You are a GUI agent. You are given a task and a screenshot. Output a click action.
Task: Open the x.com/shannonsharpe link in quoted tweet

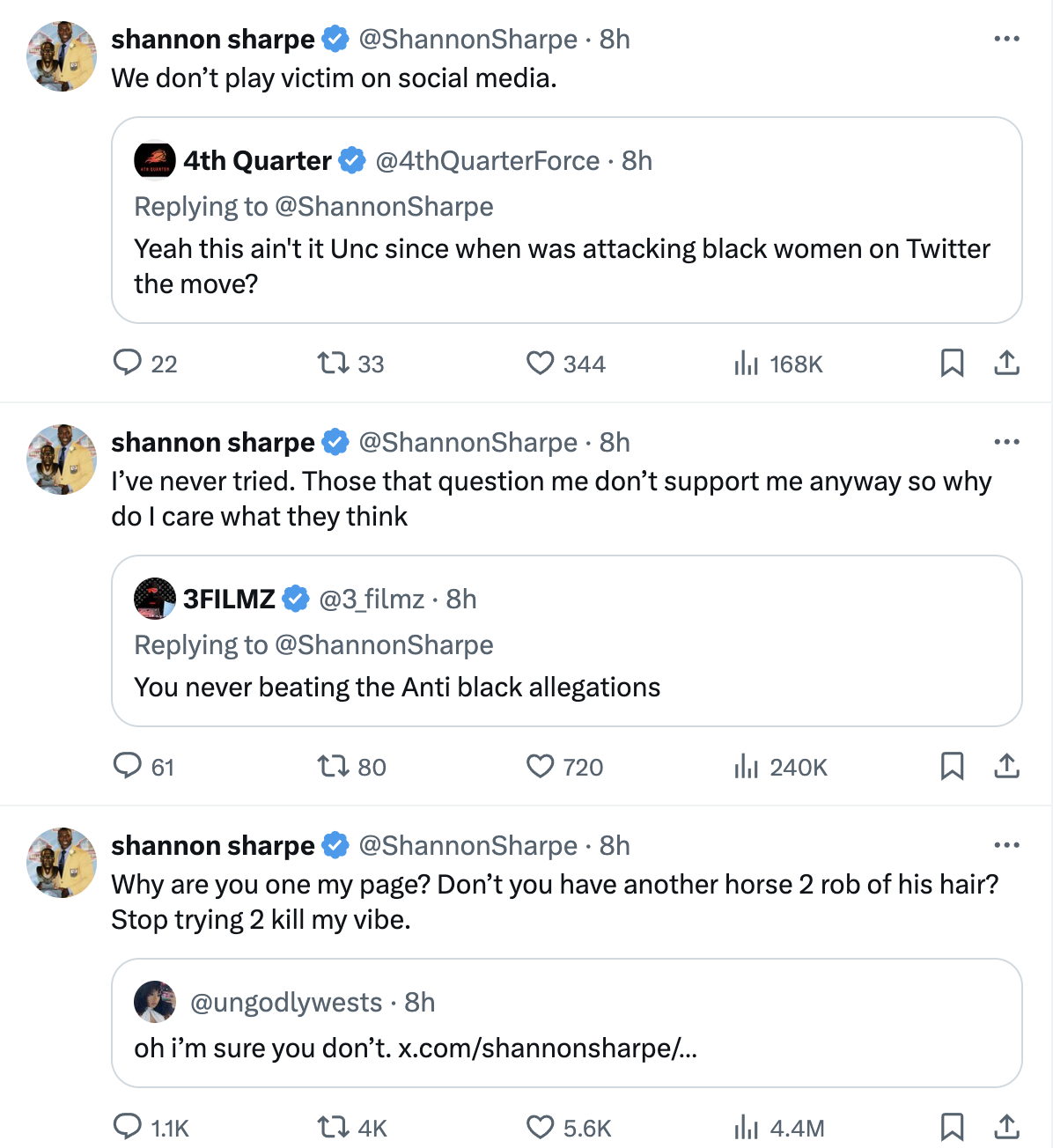click(548, 1048)
